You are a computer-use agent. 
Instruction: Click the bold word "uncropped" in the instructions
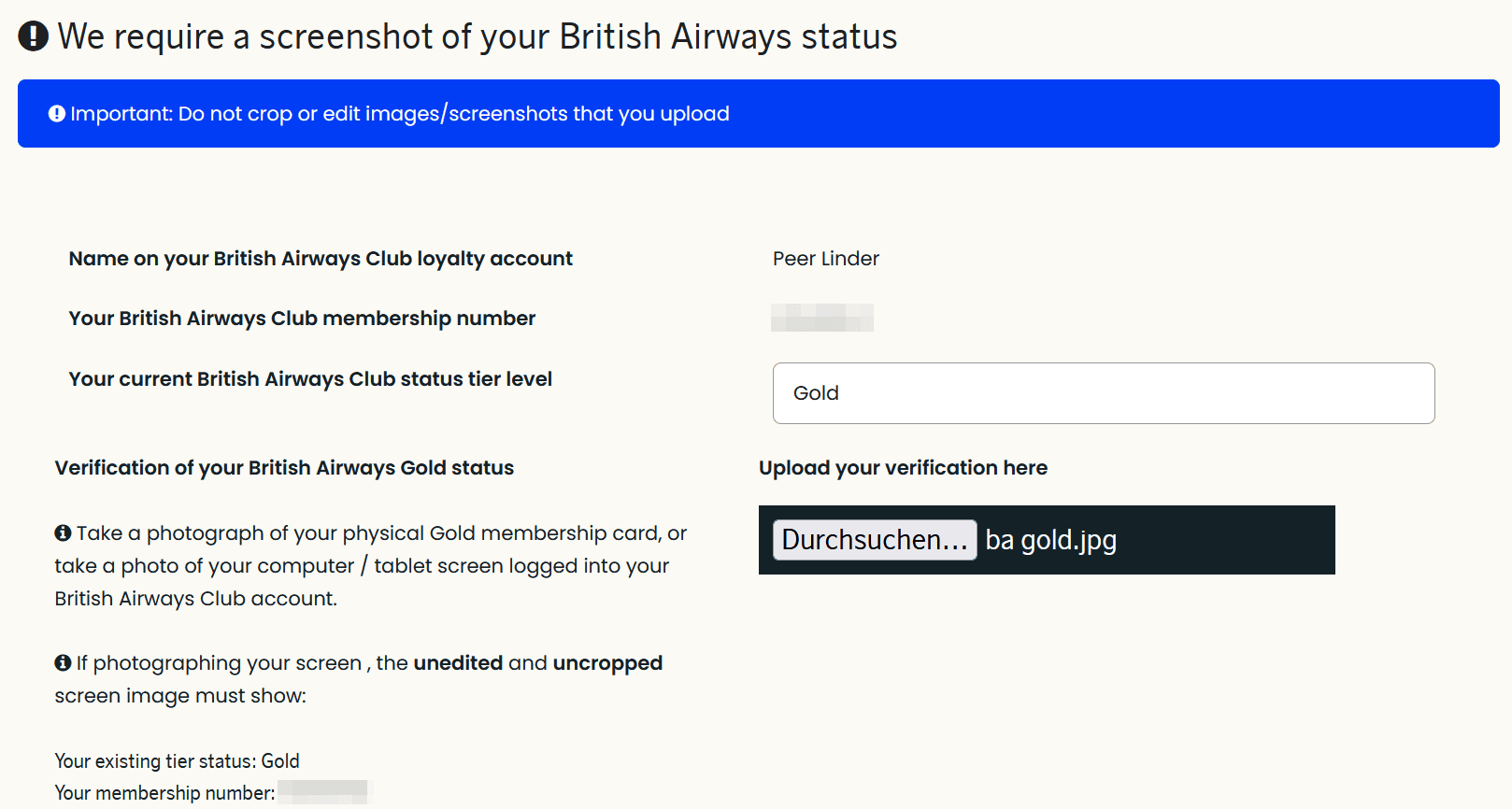pos(607,663)
